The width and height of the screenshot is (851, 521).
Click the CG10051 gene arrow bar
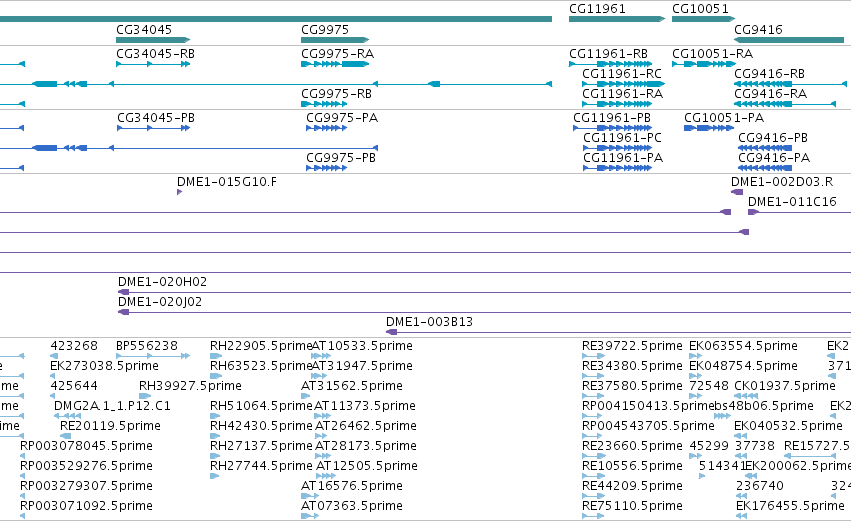click(x=703, y=19)
